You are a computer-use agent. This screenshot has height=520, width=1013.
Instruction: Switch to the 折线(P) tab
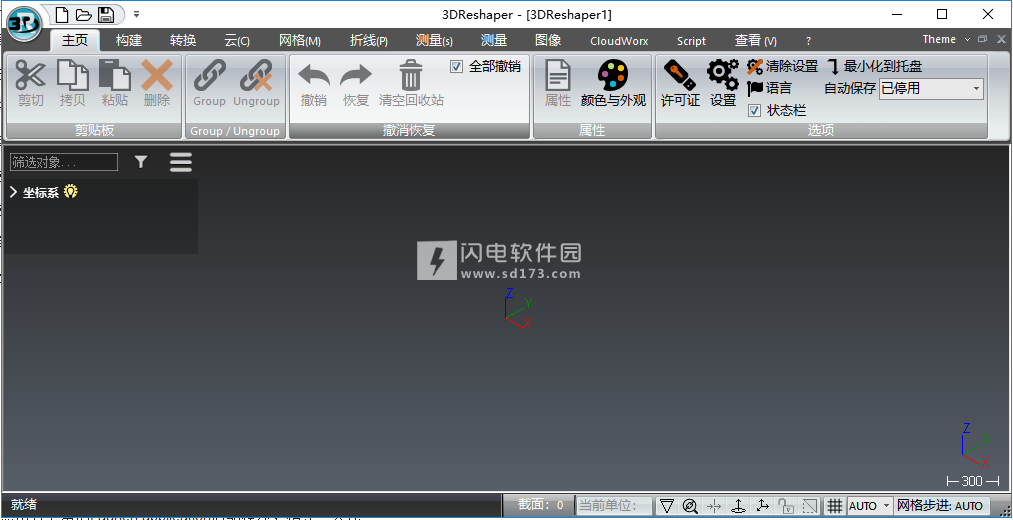[368, 41]
